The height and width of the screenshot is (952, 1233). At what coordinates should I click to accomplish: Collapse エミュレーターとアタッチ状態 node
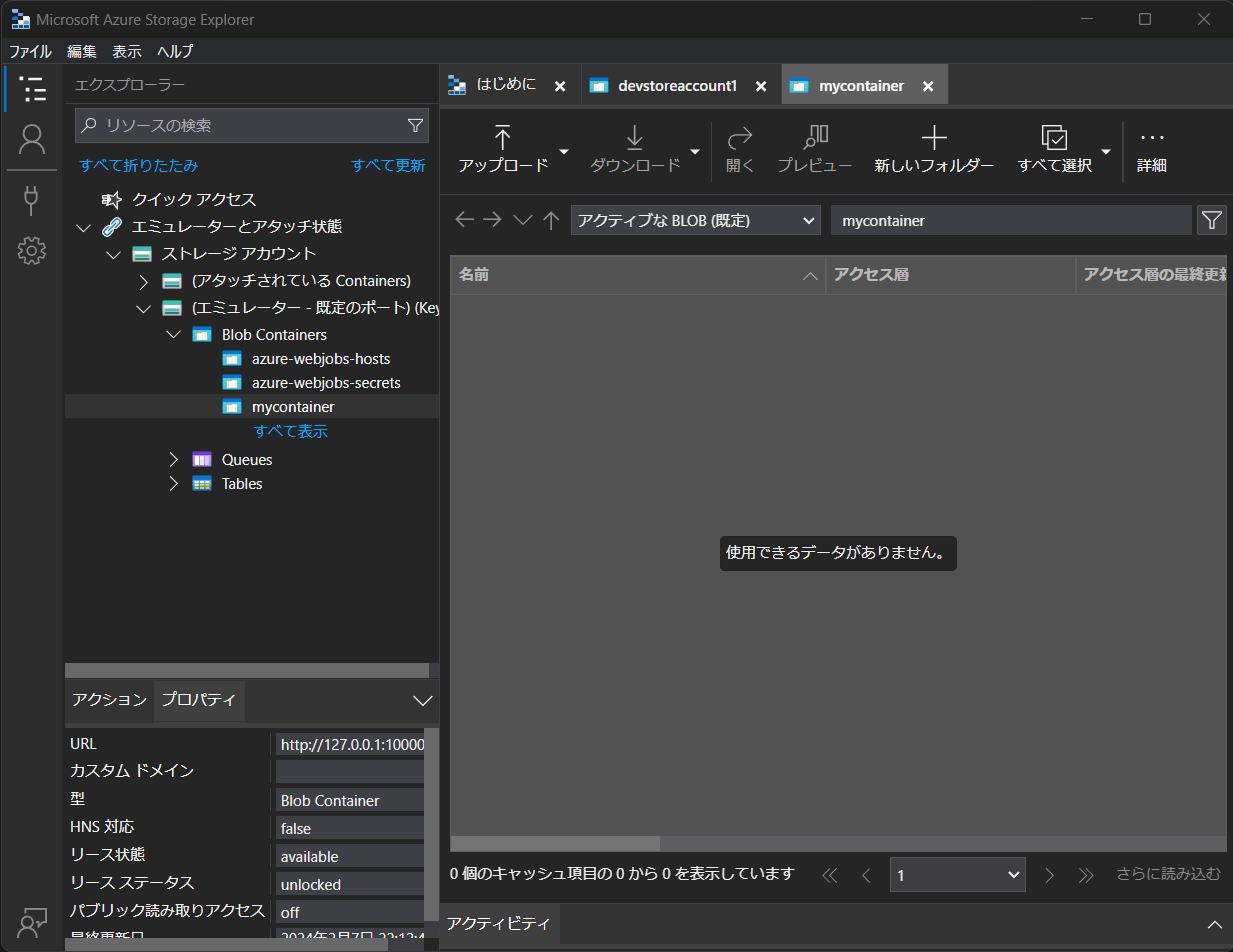pyautogui.click(x=84, y=227)
